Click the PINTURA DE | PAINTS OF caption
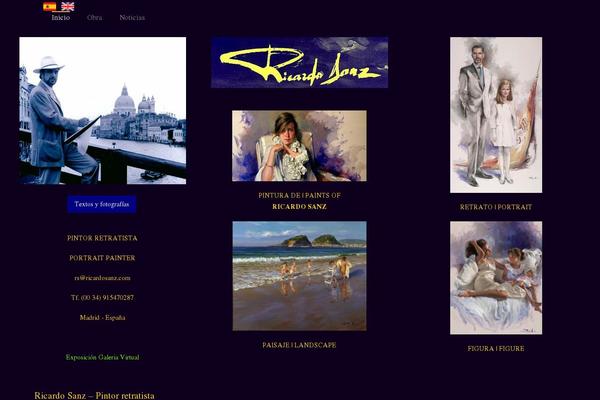600x400 pixels. click(299, 195)
